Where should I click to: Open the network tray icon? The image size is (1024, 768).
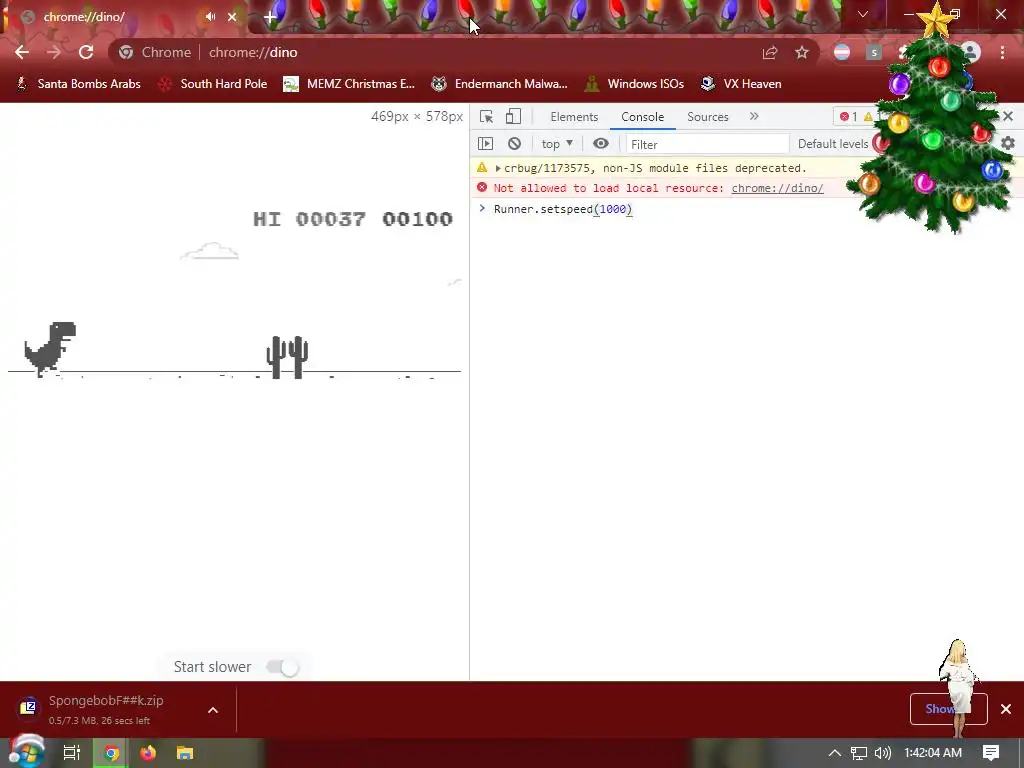point(859,753)
